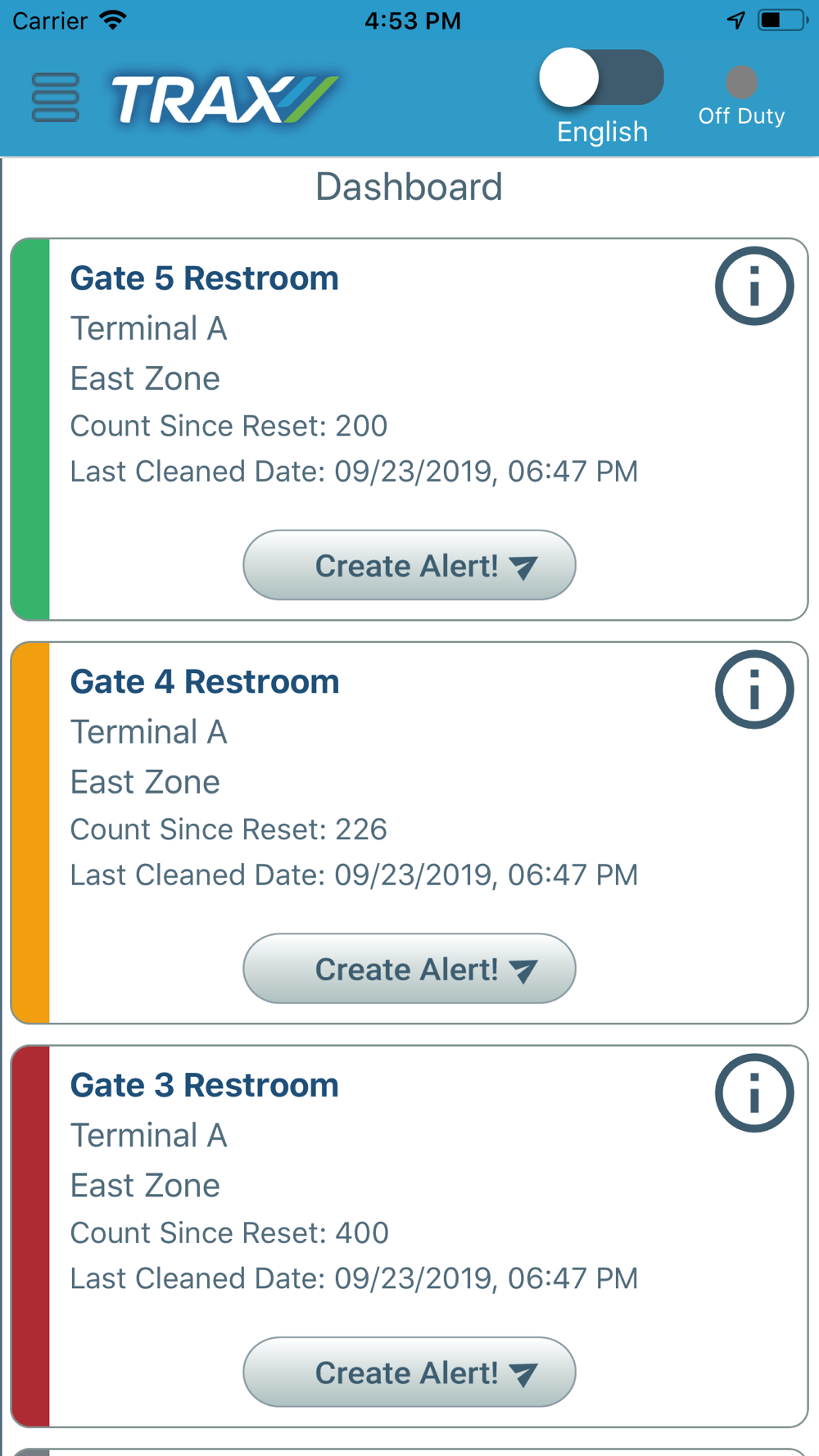This screenshot has width=819, height=1456.
Task: Select the Gate 5 Restroom title
Action: [x=204, y=278]
